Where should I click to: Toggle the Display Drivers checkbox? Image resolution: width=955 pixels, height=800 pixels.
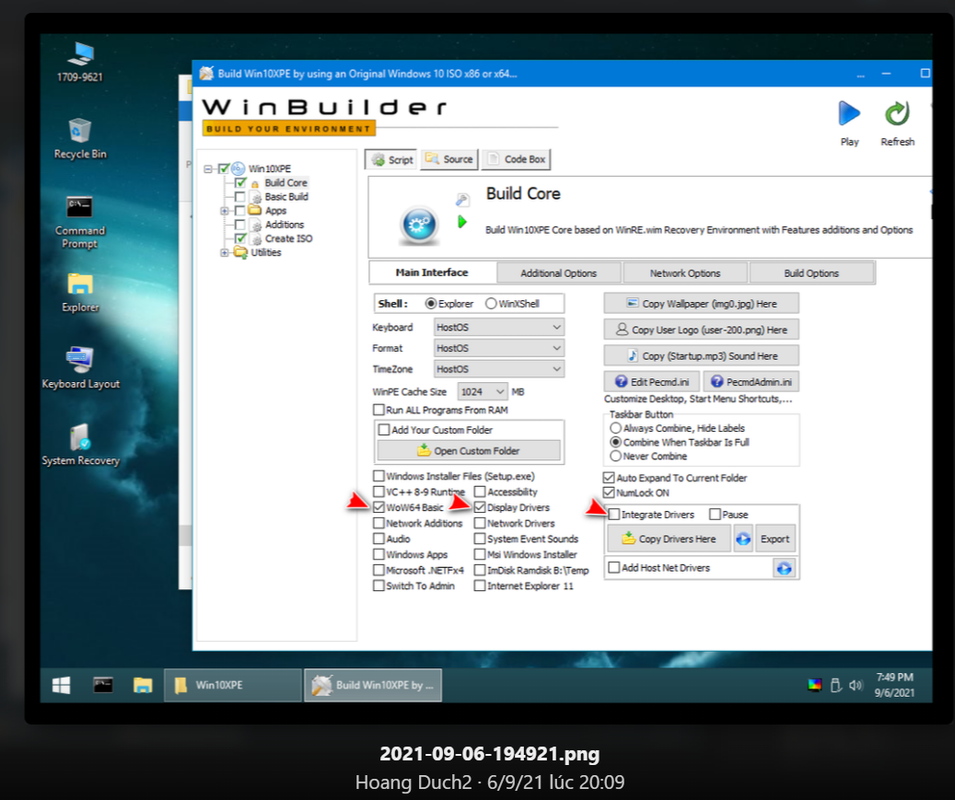(x=480, y=507)
